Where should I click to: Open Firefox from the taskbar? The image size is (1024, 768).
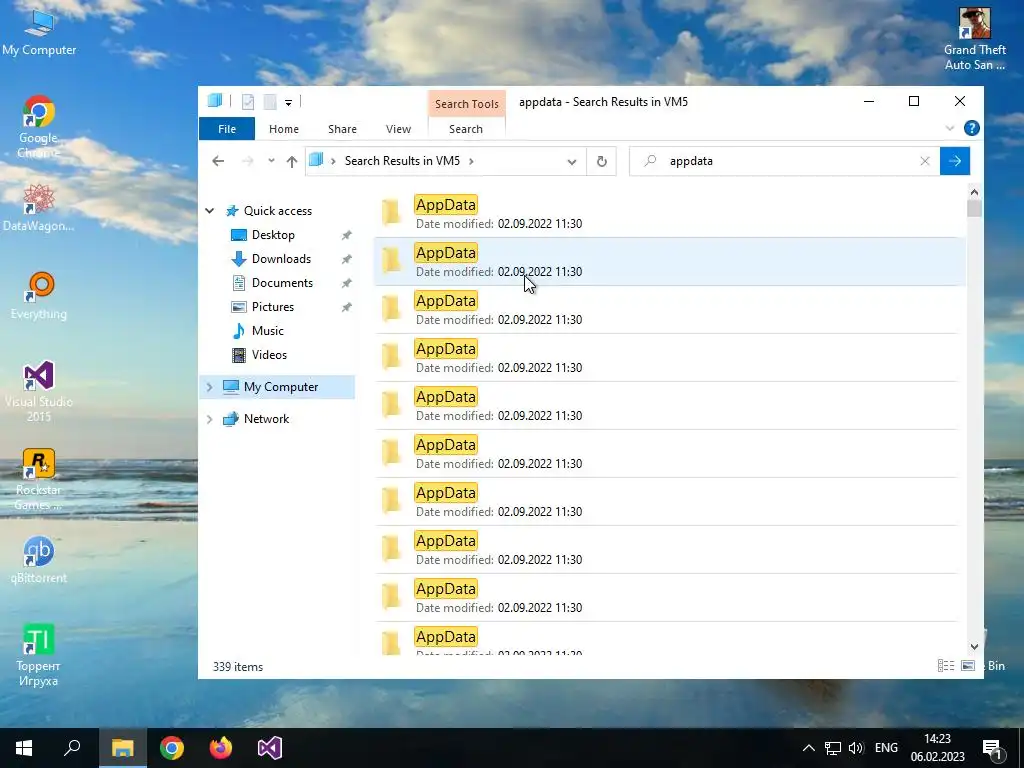pyautogui.click(x=221, y=748)
